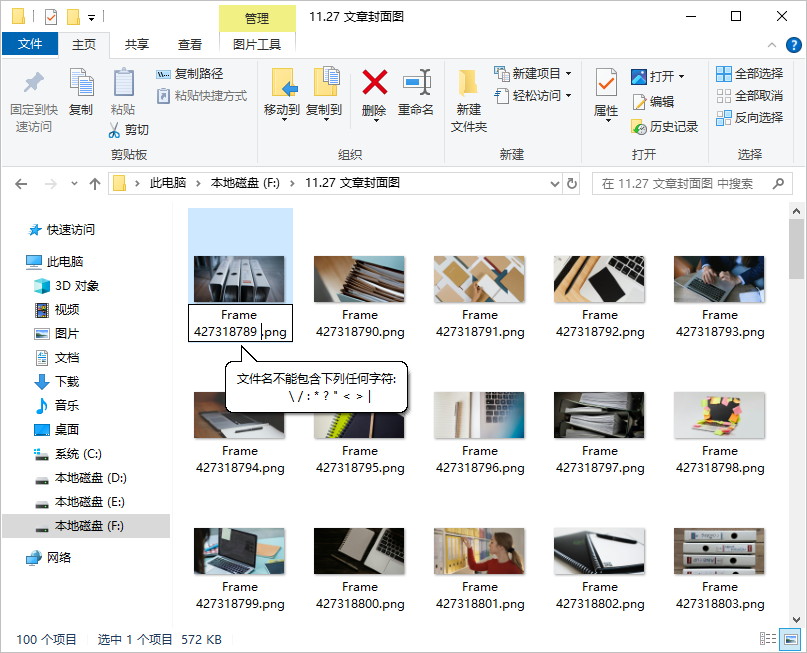Click the Properties (属性) icon
807x653 pixels.
(x=606, y=82)
